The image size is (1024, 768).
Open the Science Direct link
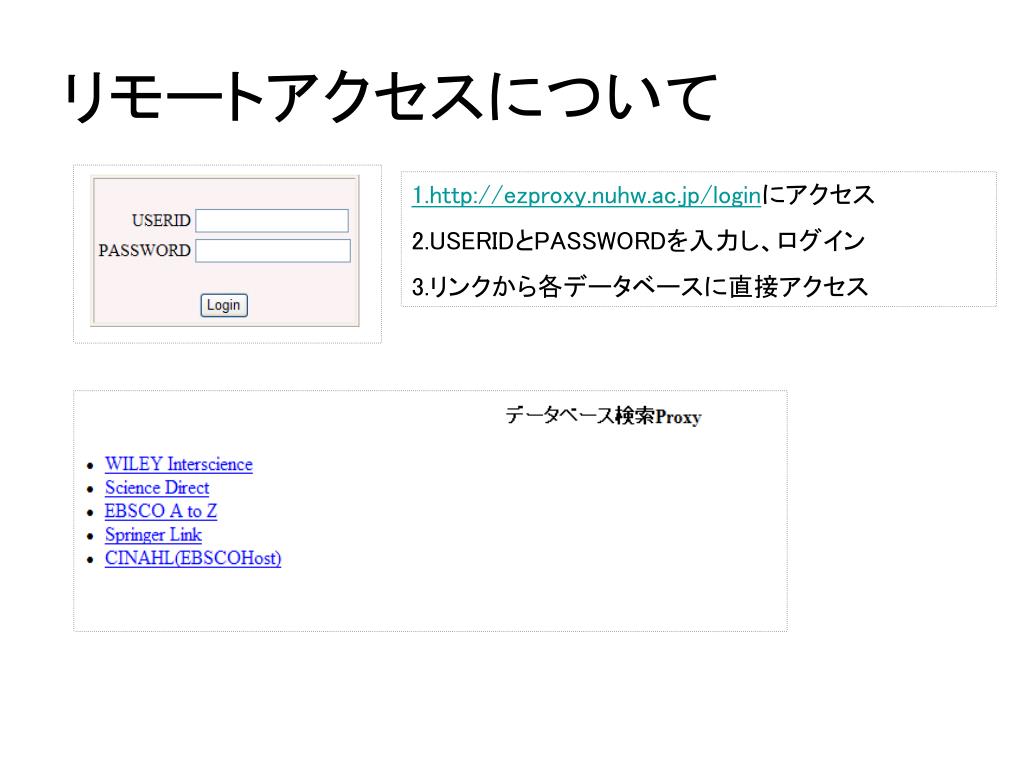[157, 488]
